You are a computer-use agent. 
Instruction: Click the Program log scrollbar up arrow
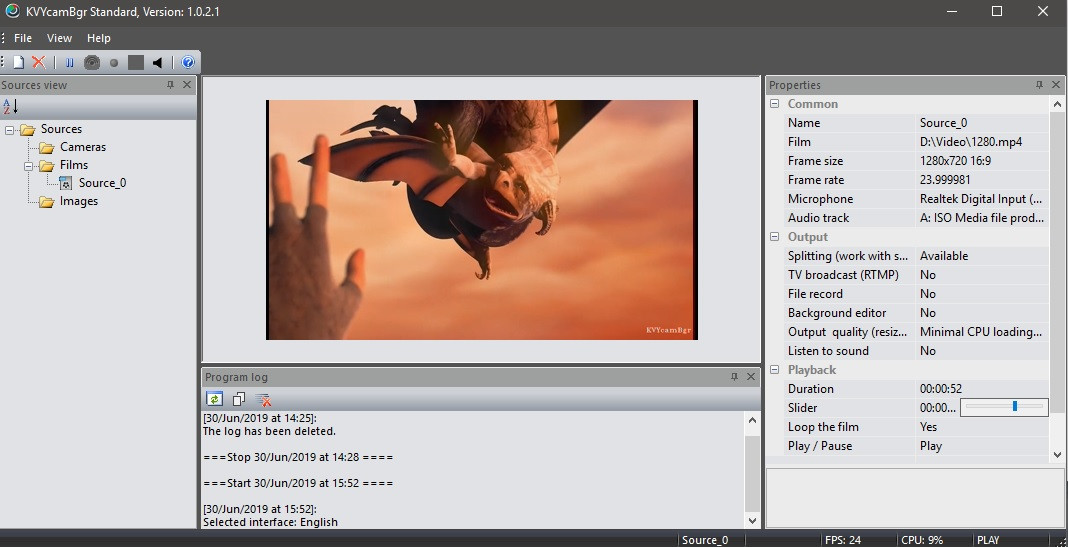(x=753, y=421)
